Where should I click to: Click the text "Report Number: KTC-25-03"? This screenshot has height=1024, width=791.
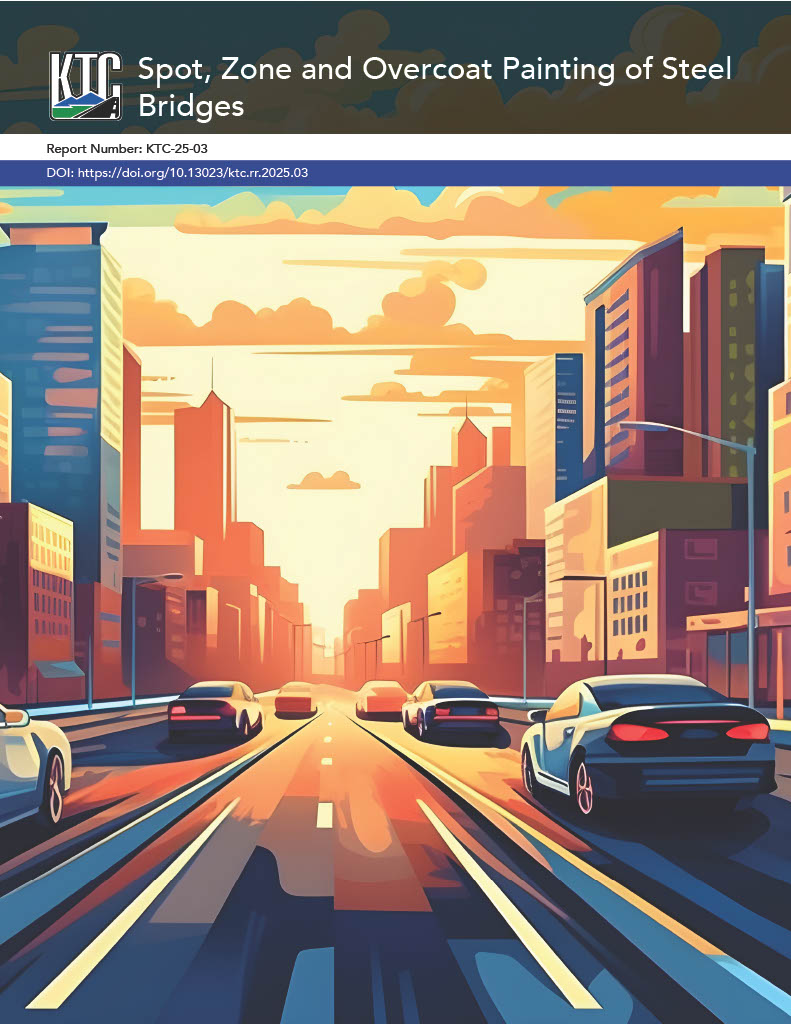point(127,149)
